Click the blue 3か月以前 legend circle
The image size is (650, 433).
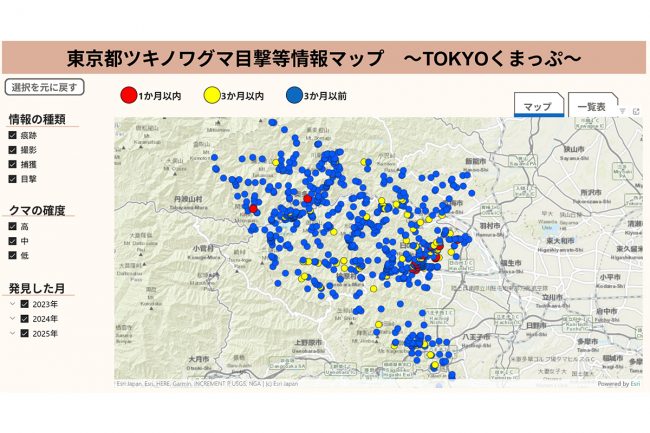(x=295, y=95)
